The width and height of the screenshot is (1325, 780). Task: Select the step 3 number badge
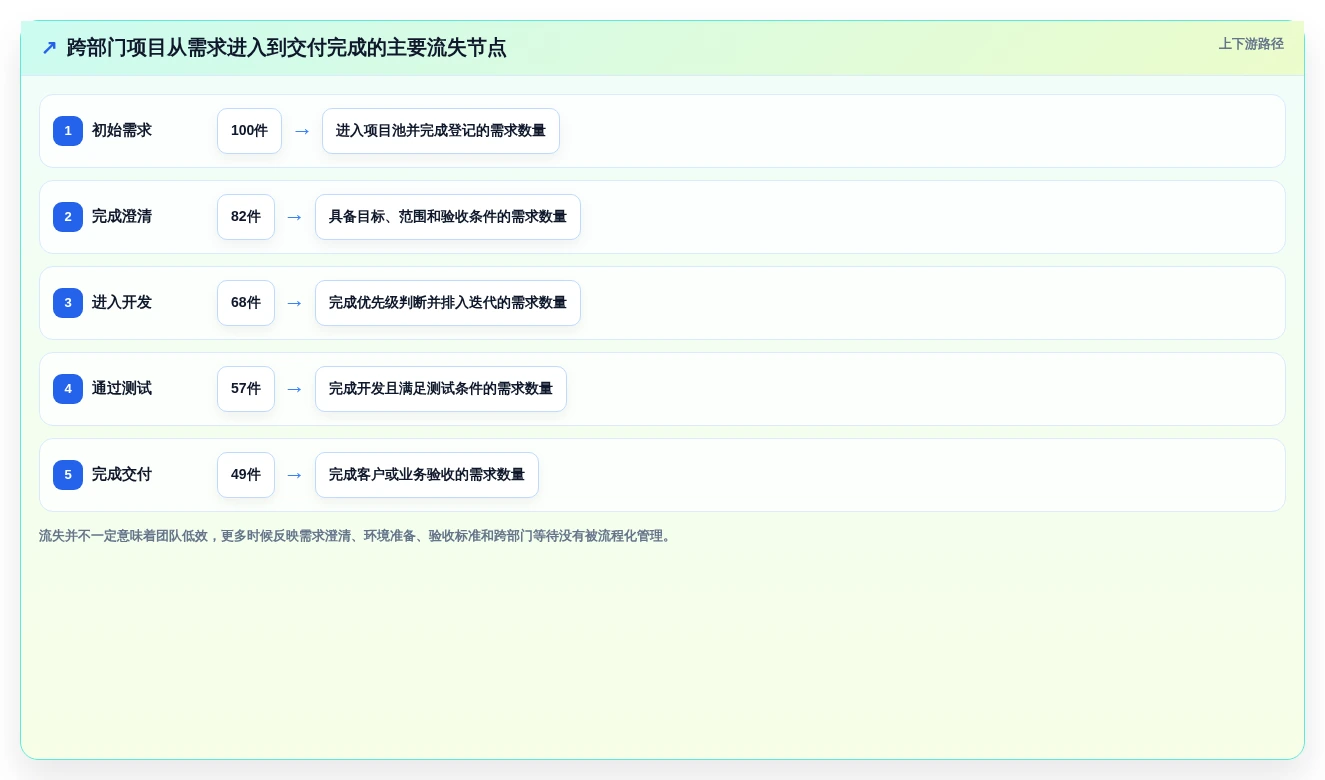68,303
